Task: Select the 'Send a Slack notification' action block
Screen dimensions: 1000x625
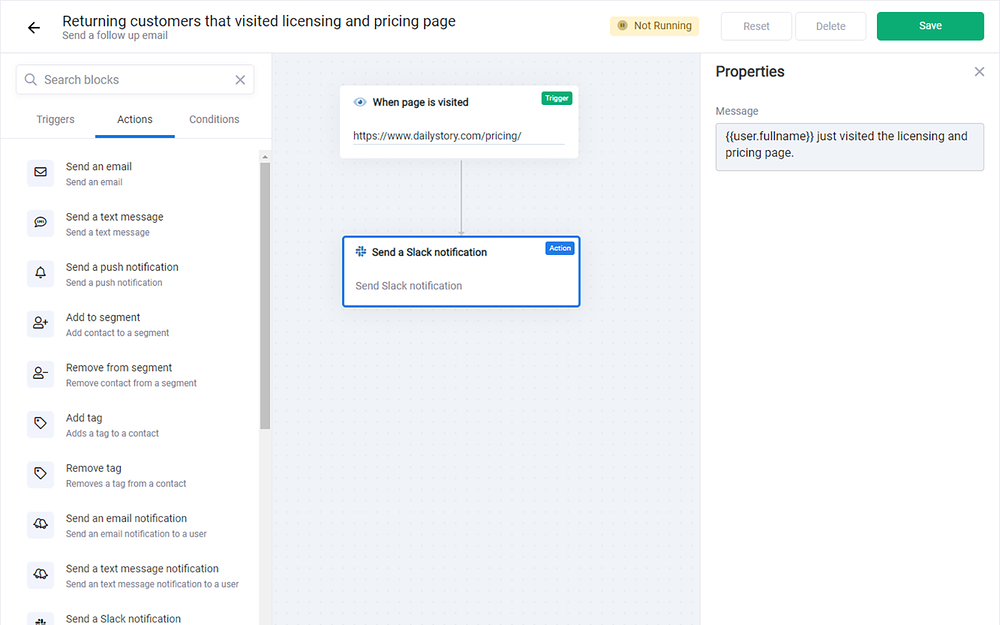Action: (x=461, y=272)
